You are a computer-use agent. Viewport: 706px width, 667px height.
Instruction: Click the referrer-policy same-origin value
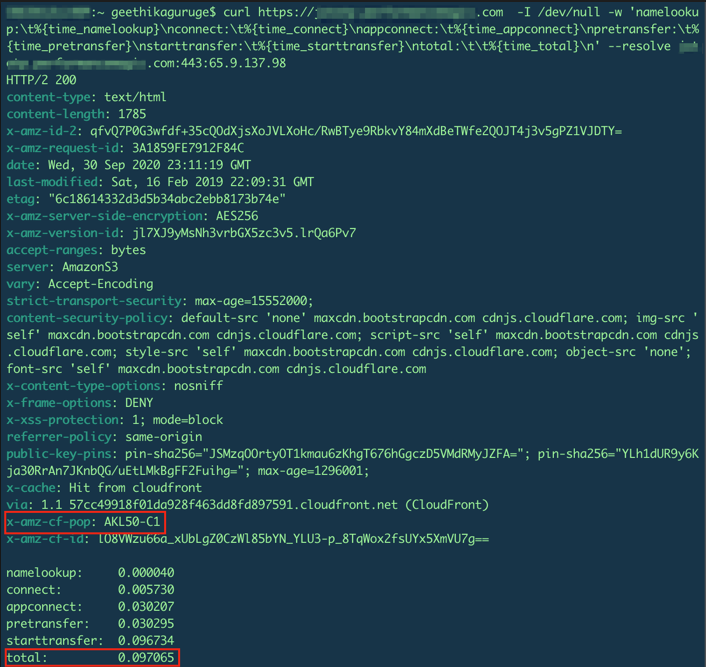coord(164,437)
